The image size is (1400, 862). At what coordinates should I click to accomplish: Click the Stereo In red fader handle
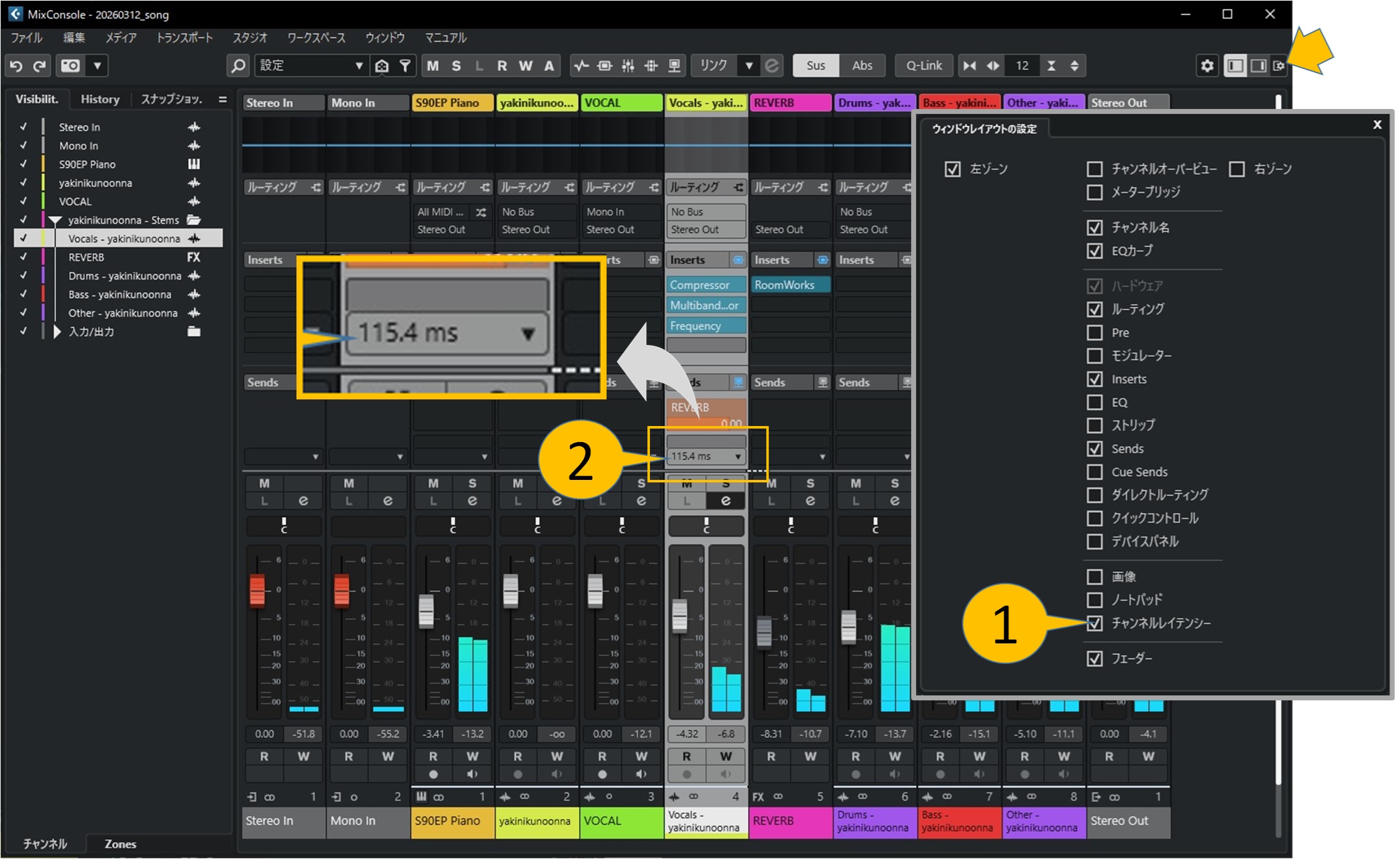tap(257, 590)
